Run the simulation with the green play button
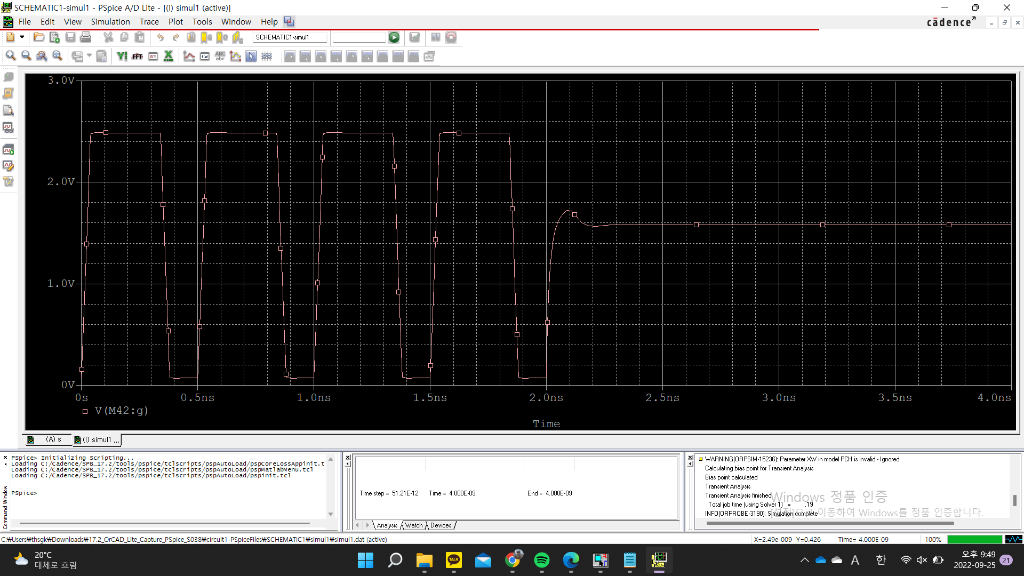The image size is (1024, 576). 394,37
